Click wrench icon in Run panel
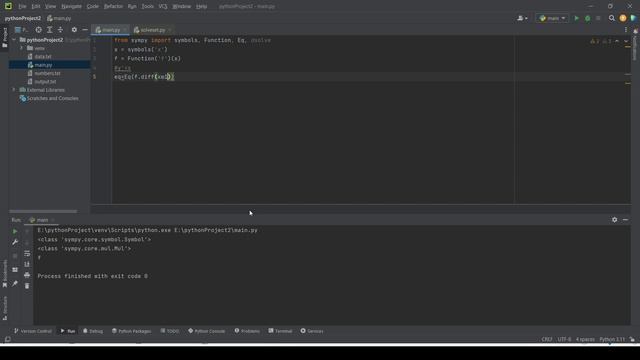Image resolution: width=640 pixels, height=360 pixels. pyautogui.click(x=15, y=242)
